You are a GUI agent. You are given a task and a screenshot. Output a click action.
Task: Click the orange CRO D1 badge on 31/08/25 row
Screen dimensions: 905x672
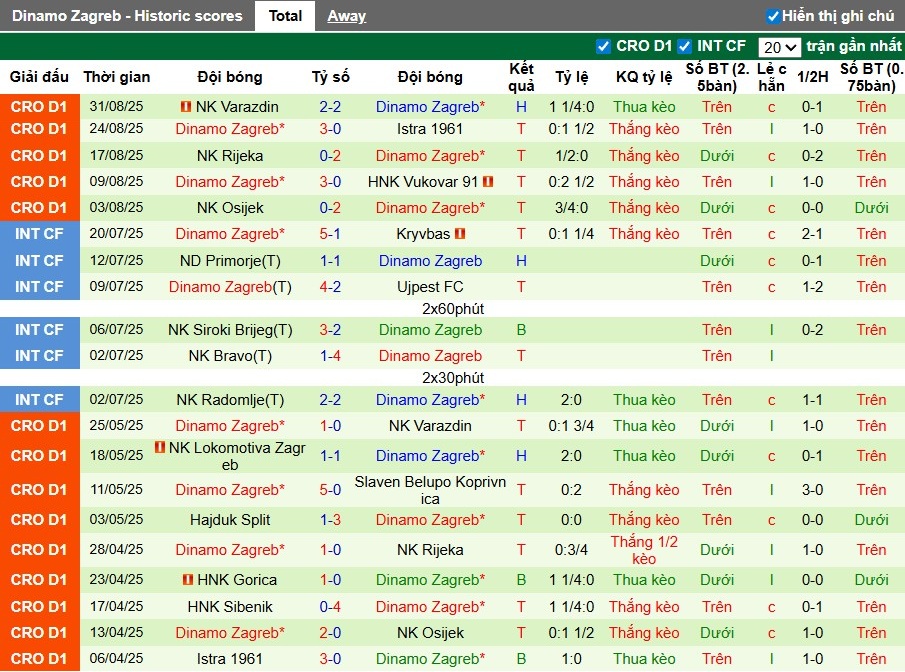pos(39,107)
